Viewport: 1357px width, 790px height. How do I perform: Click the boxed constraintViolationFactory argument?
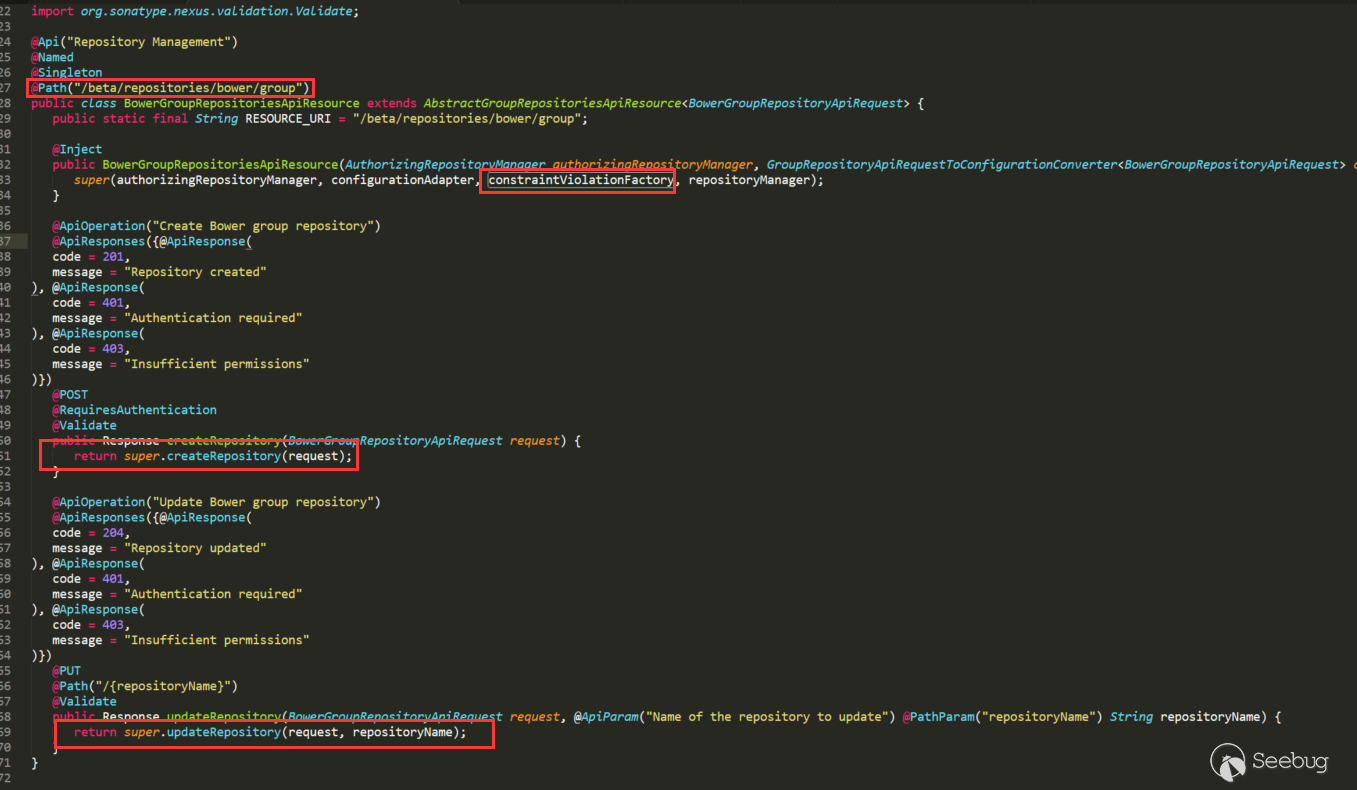pyautogui.click(x=580, y=180)
